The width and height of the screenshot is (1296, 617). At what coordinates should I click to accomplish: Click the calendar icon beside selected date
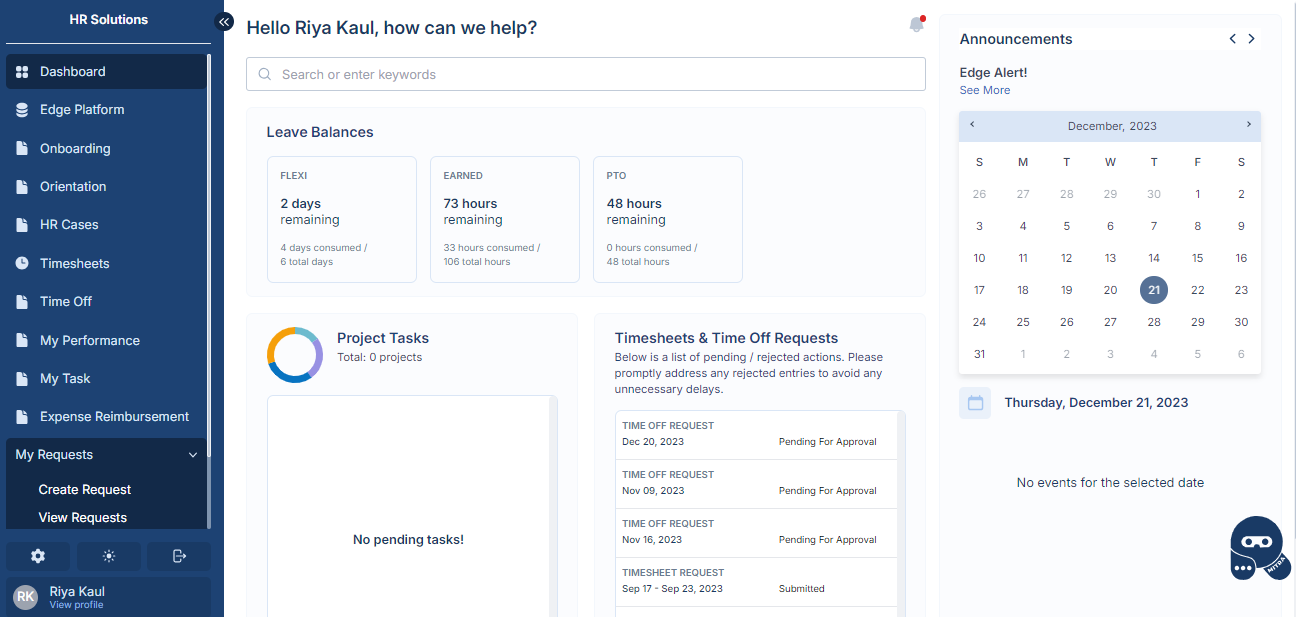(975, 403)
